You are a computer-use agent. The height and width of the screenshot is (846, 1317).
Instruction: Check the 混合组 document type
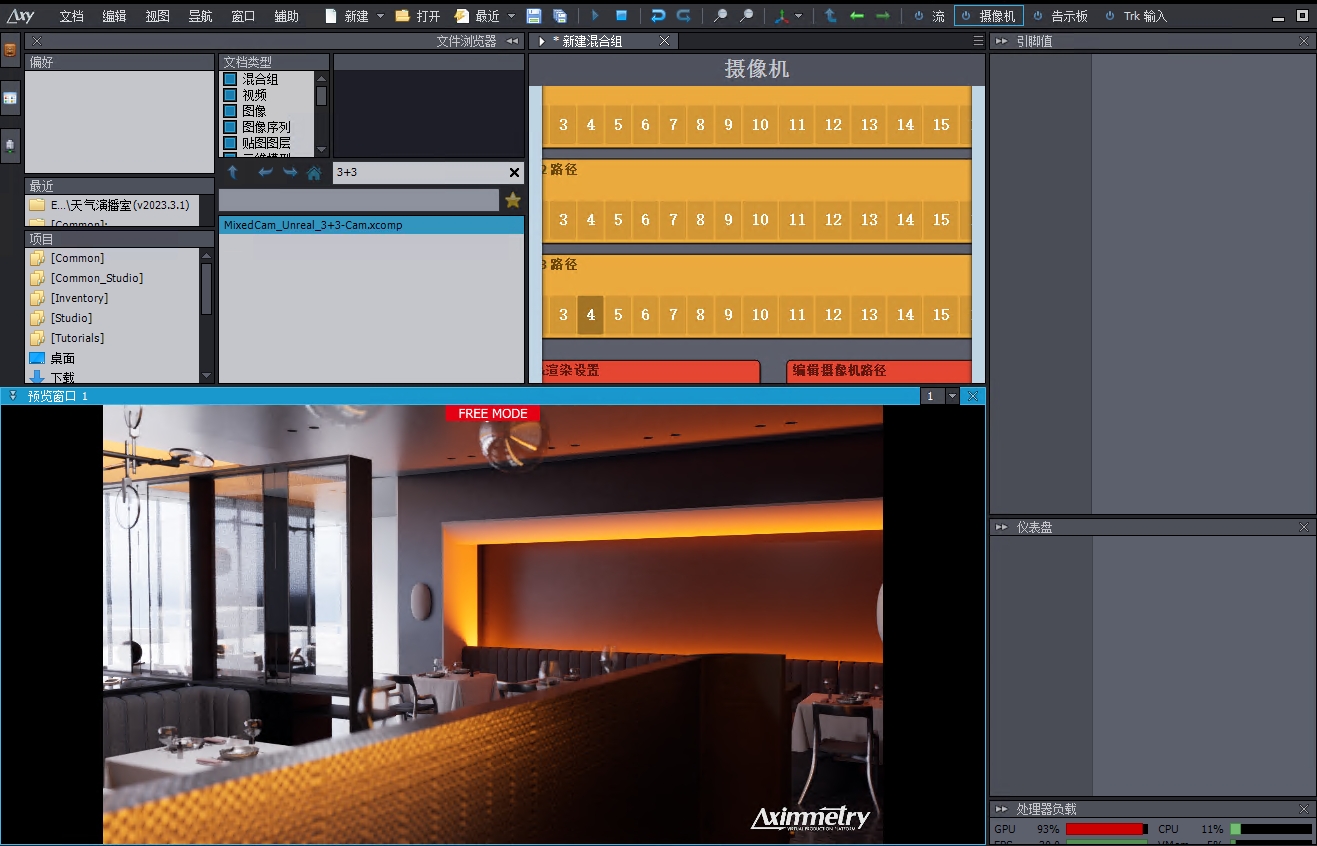(230, 79)
